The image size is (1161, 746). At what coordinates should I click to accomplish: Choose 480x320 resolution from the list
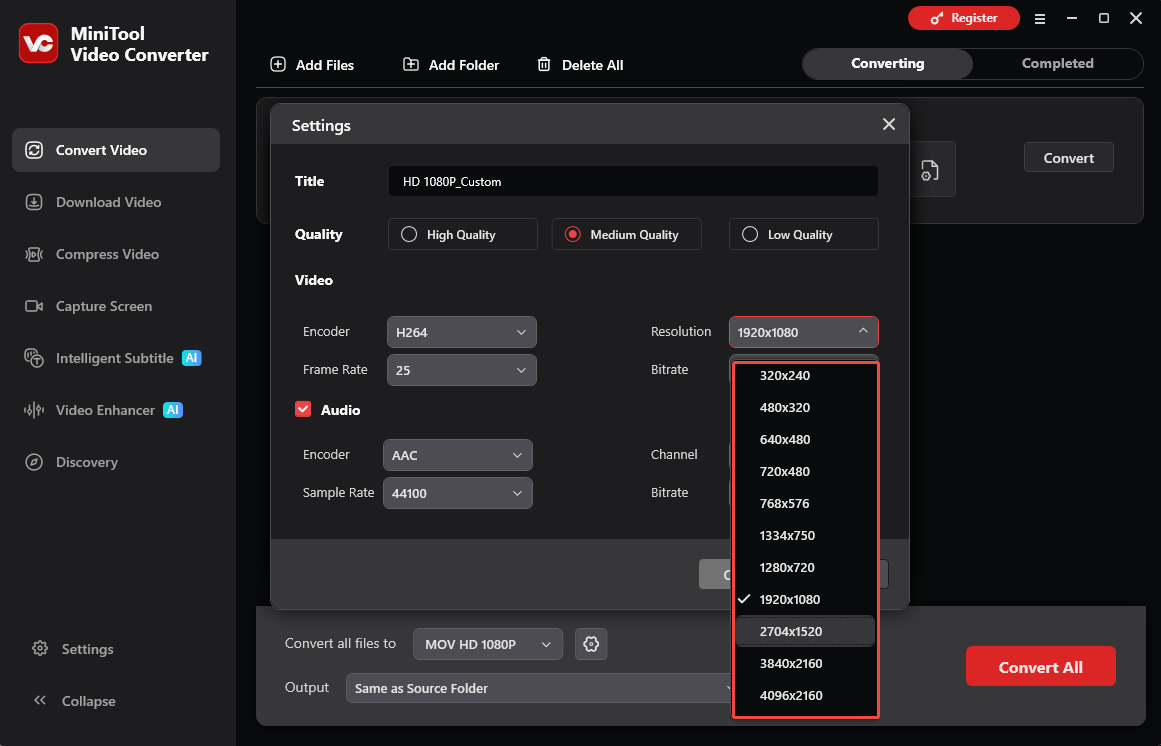coord(805,407)
